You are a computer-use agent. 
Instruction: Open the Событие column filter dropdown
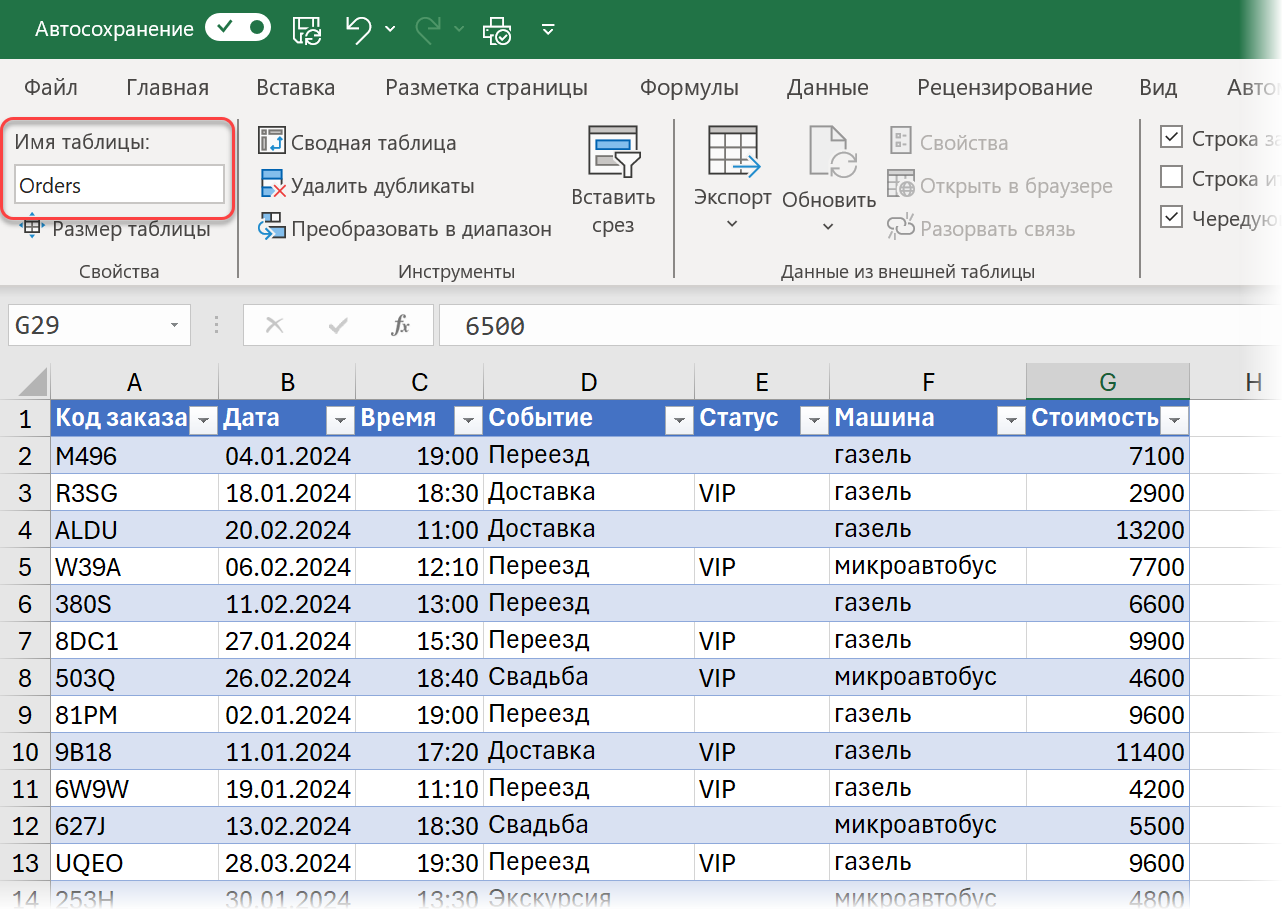coord(680,421)
